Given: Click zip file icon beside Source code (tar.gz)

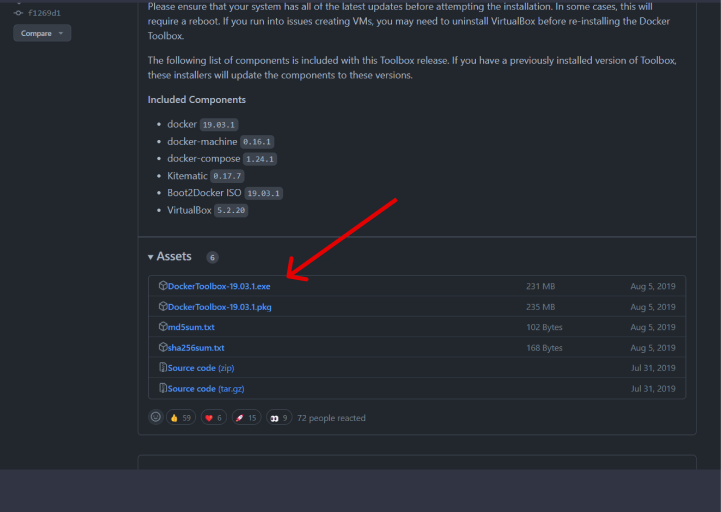Looking at the screenshot, I should tap(163, 388).
